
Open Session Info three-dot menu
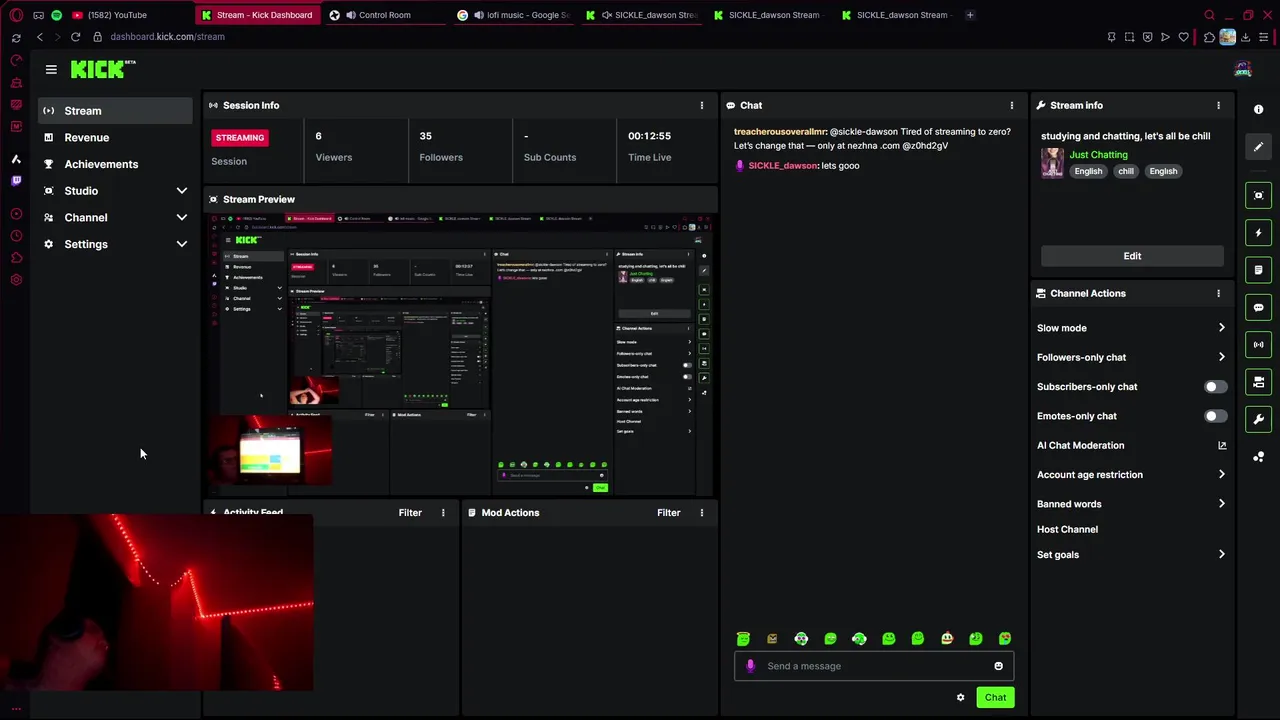pos(702,105)
